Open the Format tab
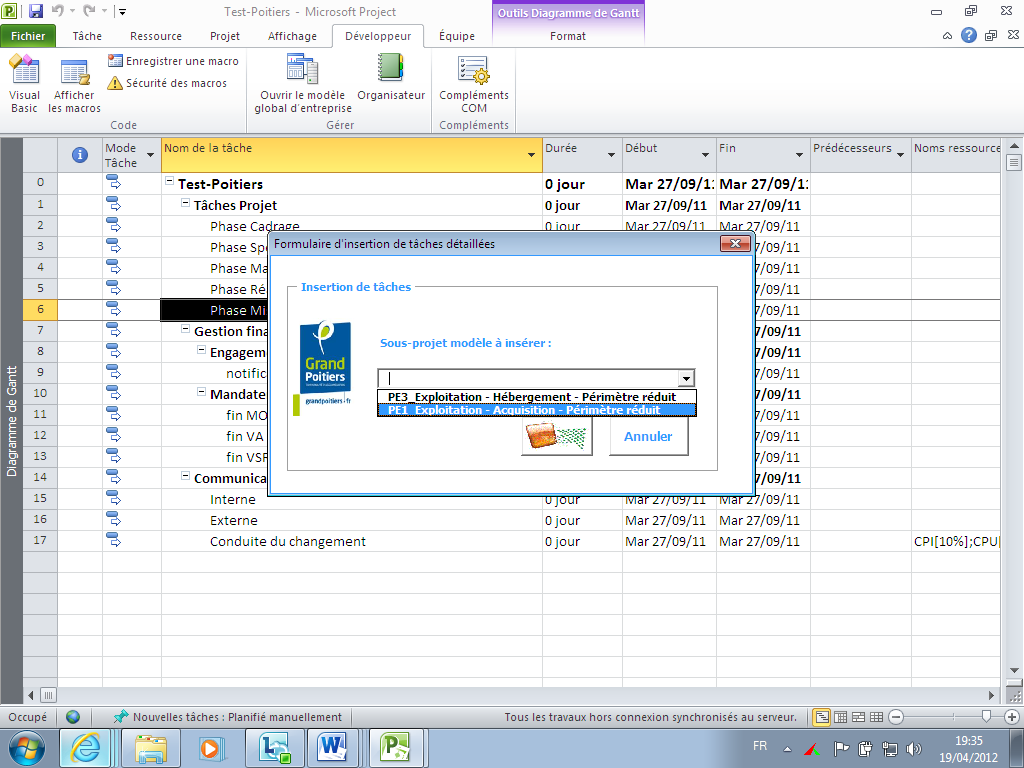1024x768 pixels. 568,36
